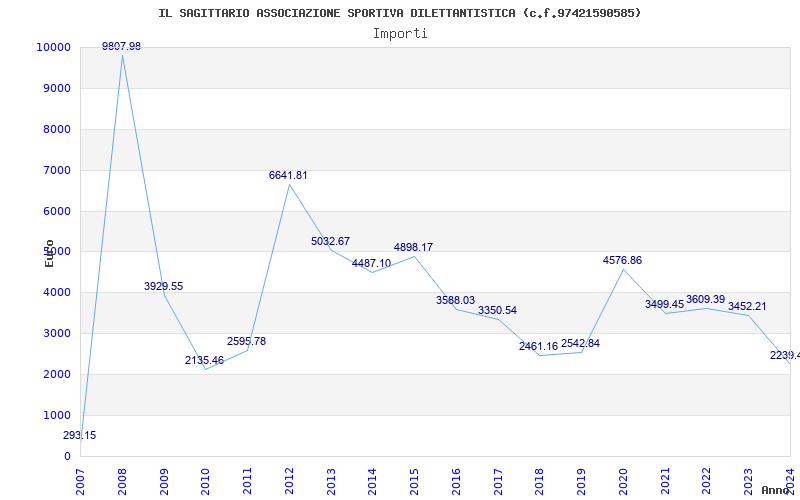This screenshot has height=500, width=800.
Task: Select the x-axis year 2009
Action: point(164,482)
